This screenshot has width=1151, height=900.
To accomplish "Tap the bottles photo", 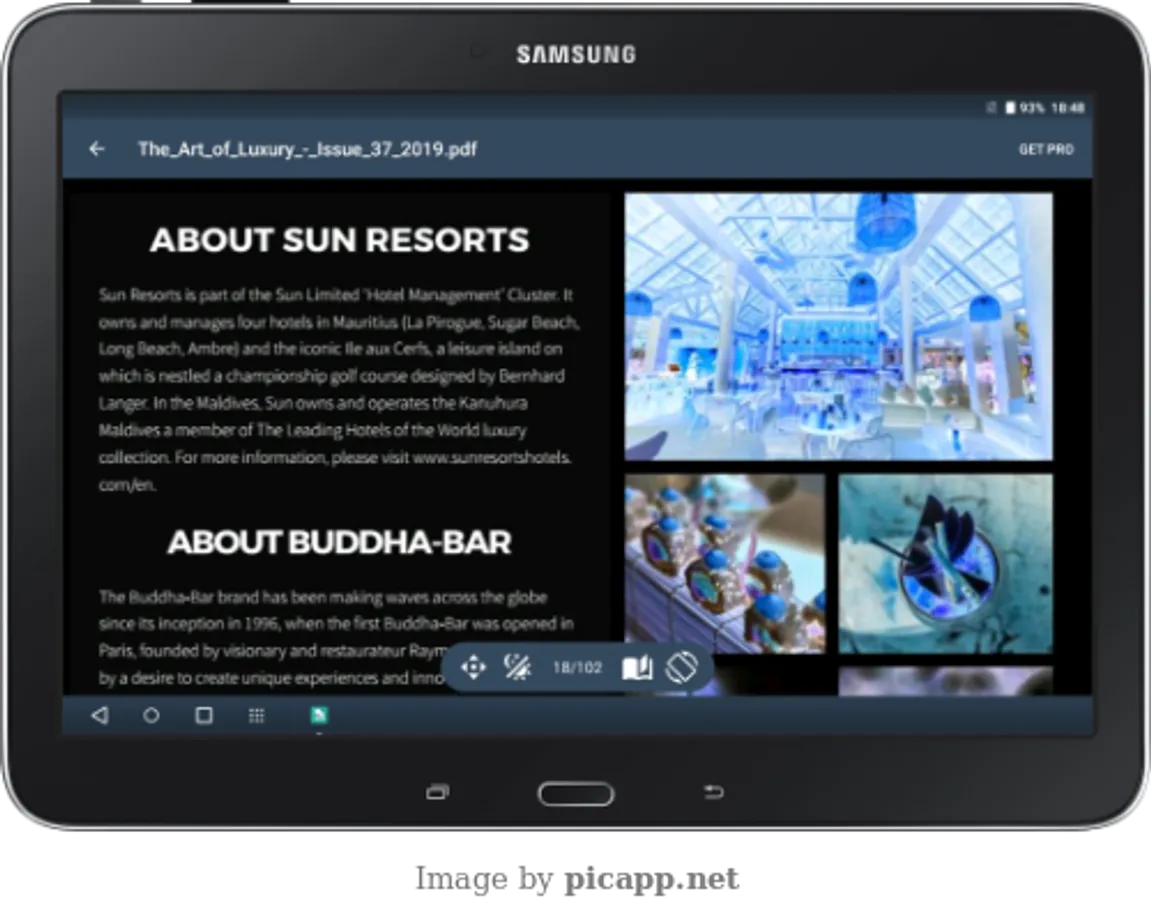I will [x=725, y=564].
